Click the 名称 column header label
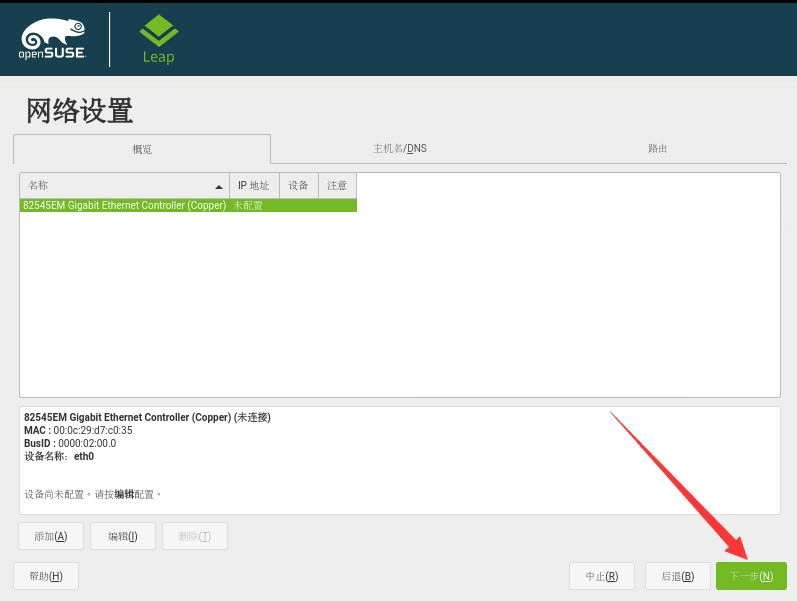 [x=38, y=185]
